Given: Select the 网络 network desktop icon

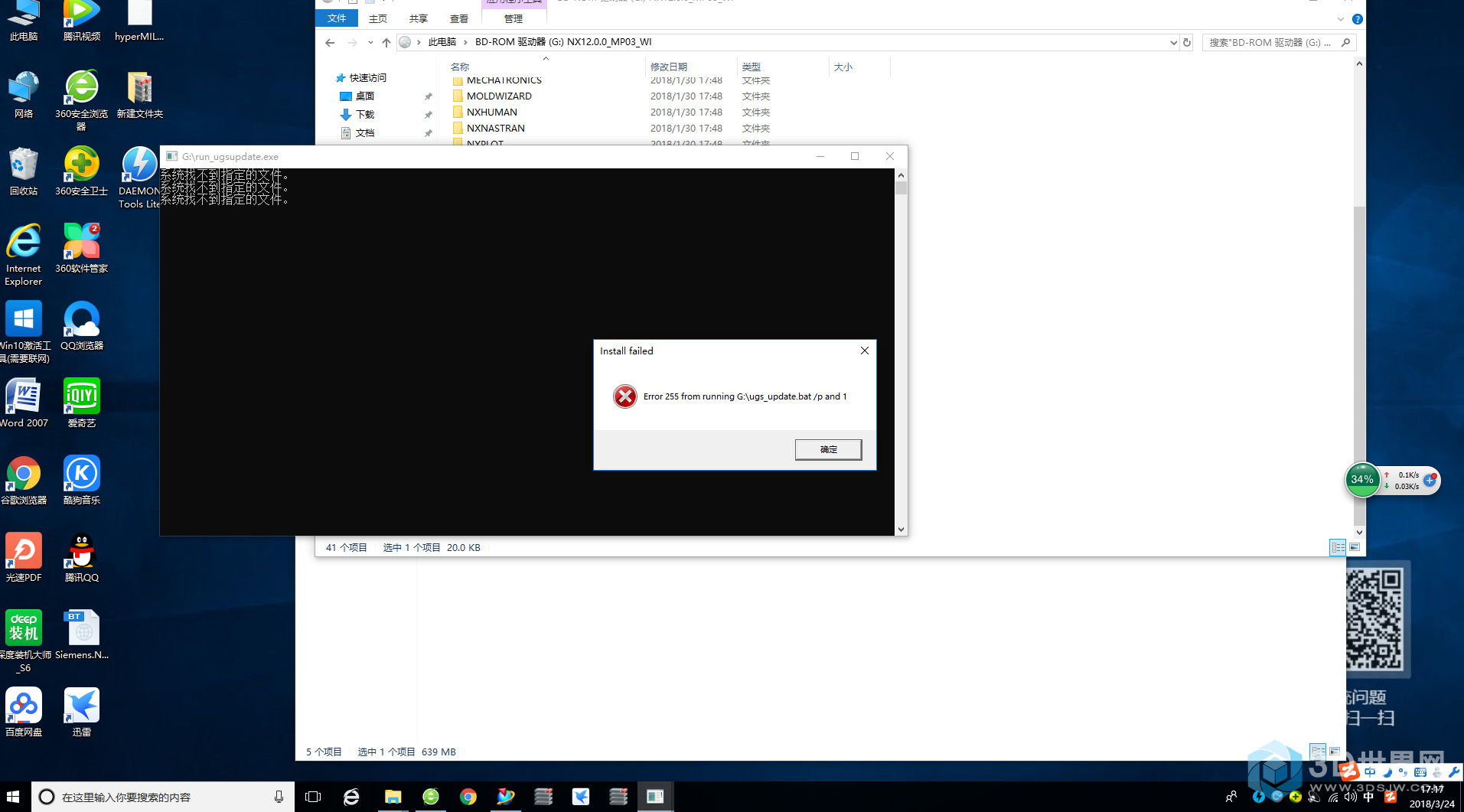Looking at the screenshot, I should (24, 94).
